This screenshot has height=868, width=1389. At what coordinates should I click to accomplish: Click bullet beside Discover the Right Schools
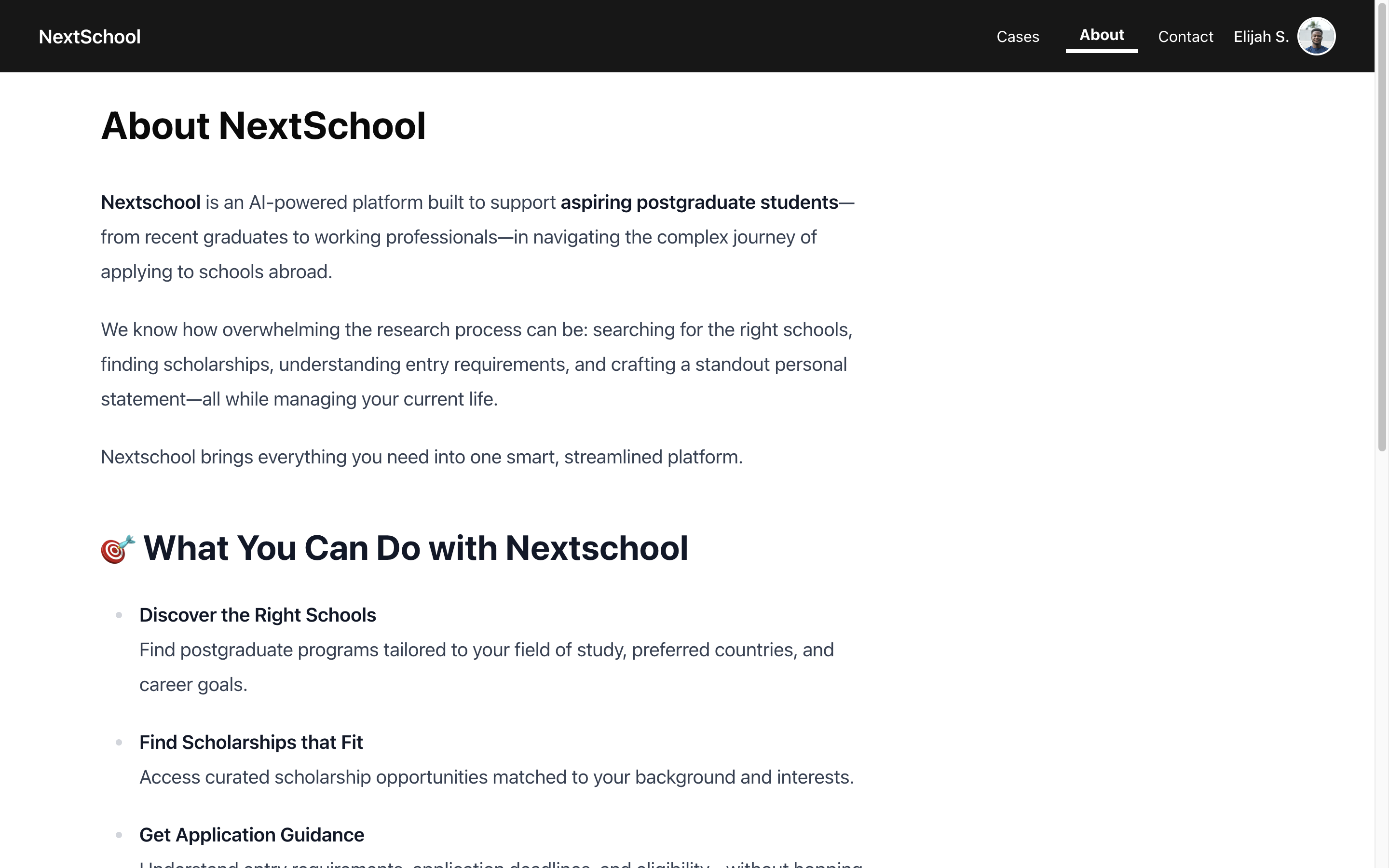coord(119,615)
